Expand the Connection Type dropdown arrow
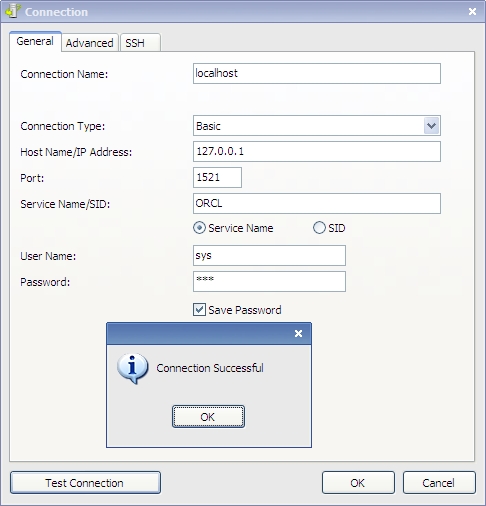Screen dimensions: 486x506 tap(431, 126)
